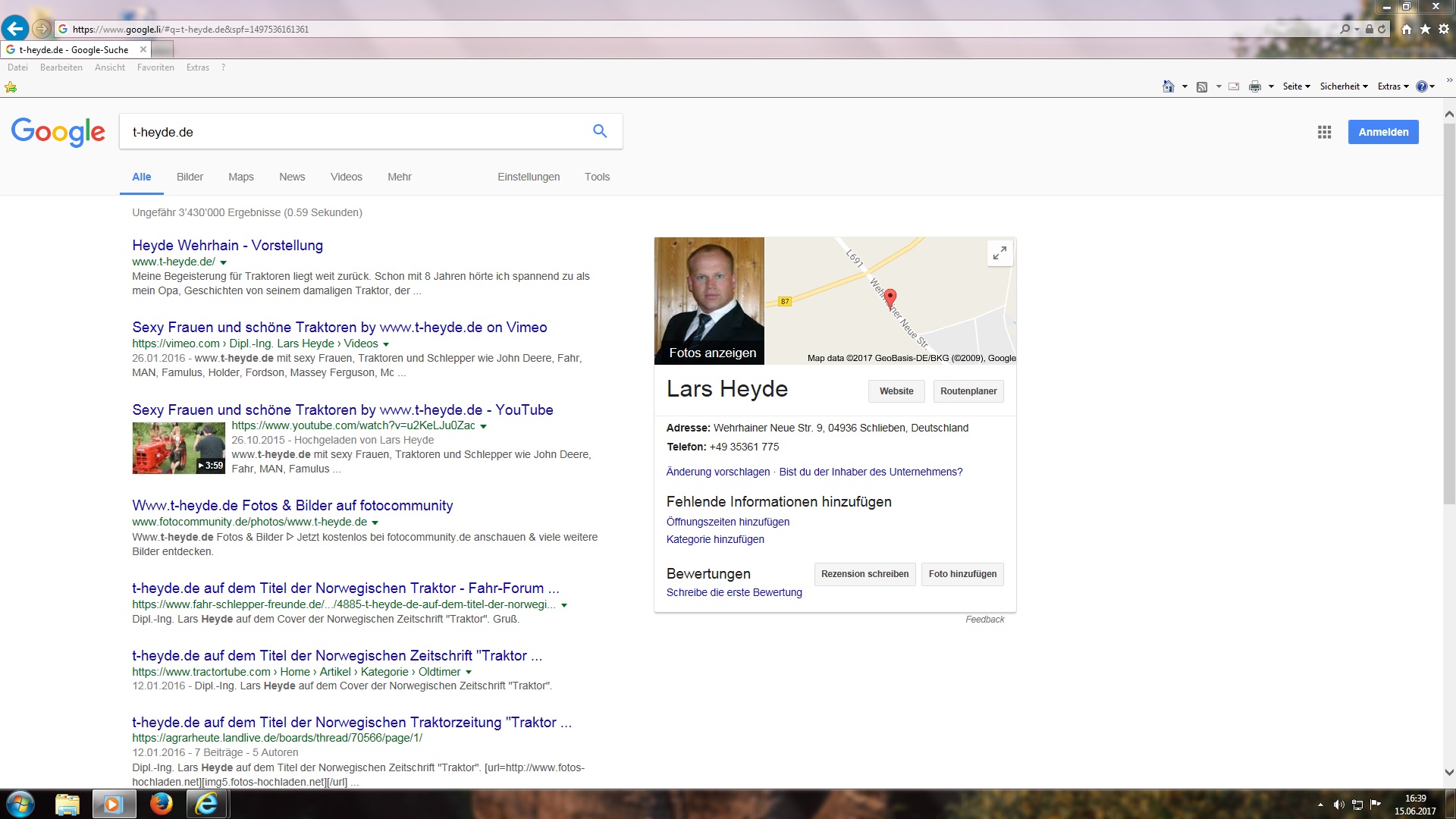Expand arrow next to fotocommunity result URL
Screen dimensions: 1456x819
[x=375, y=522]
